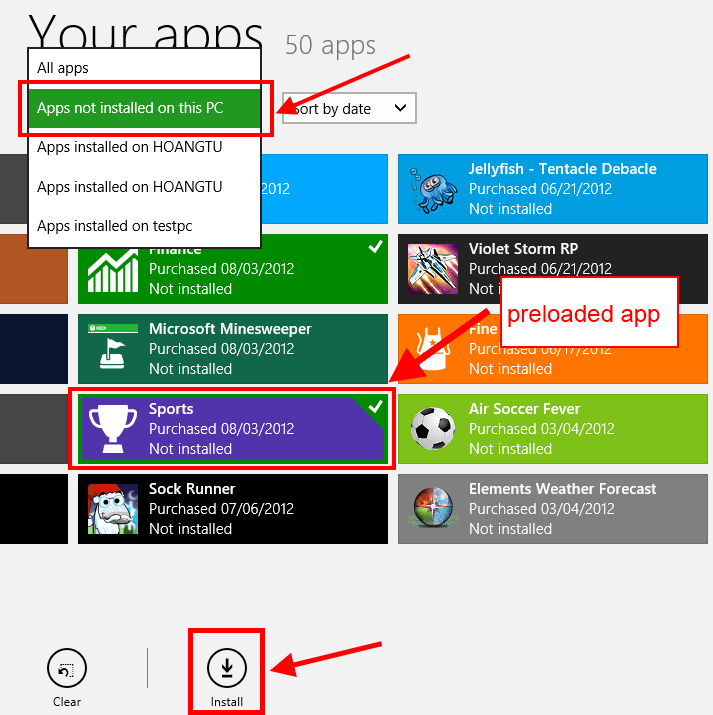Click the Jellyfish - Tentacle Debacle title
The width and height of the screenshot is (713, 715).
[x=563, y=169]
